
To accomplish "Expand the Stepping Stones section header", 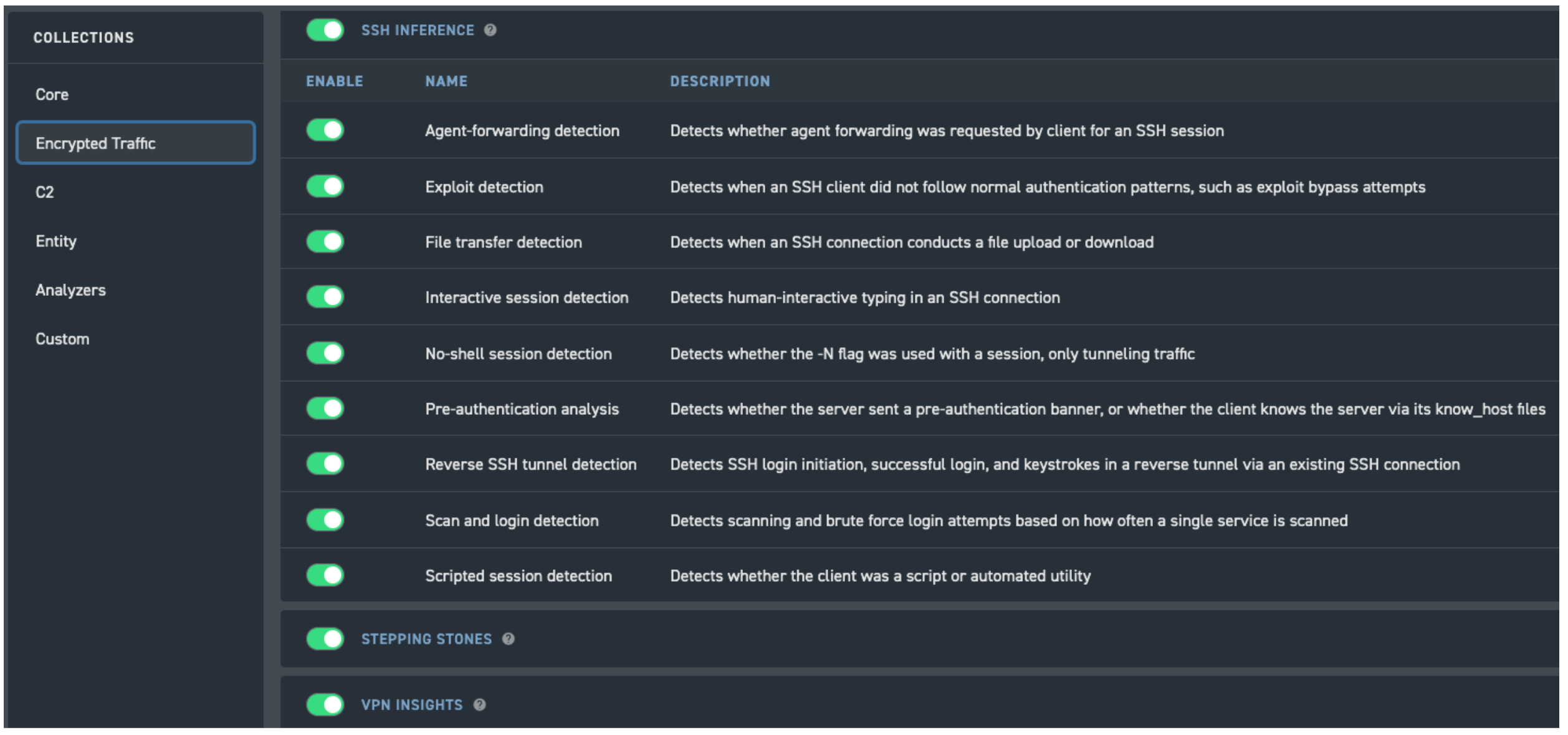I will click(x=427, y=640).
